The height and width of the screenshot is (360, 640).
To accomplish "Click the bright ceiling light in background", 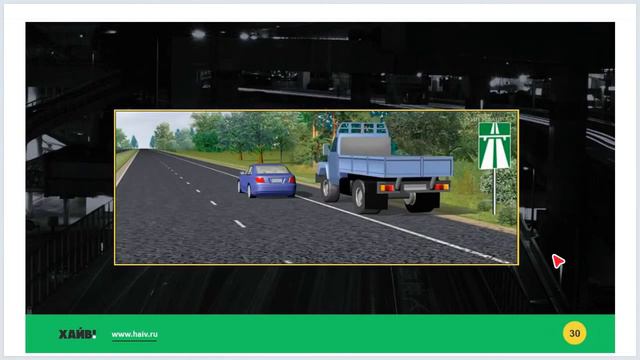I will [x=198, y=34].
